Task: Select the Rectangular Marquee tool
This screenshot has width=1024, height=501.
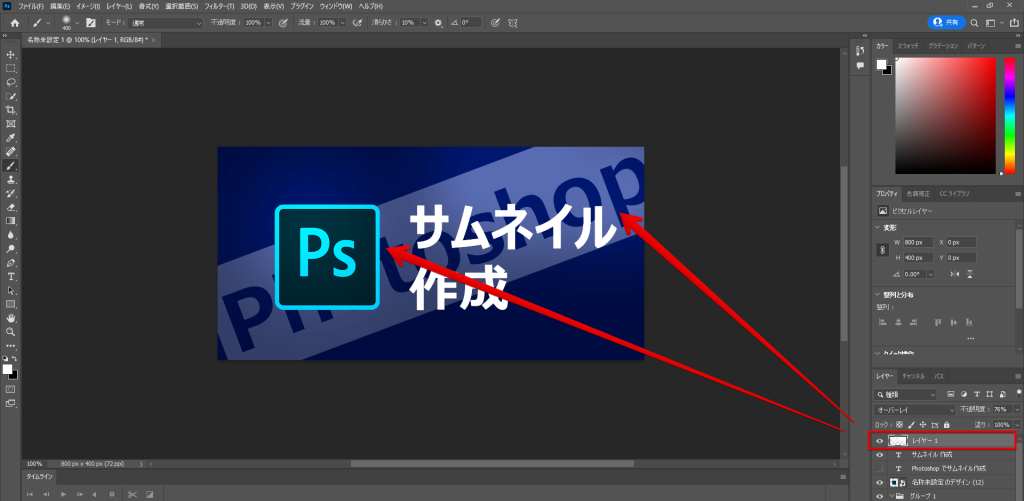Action: (x=10, y=68)
